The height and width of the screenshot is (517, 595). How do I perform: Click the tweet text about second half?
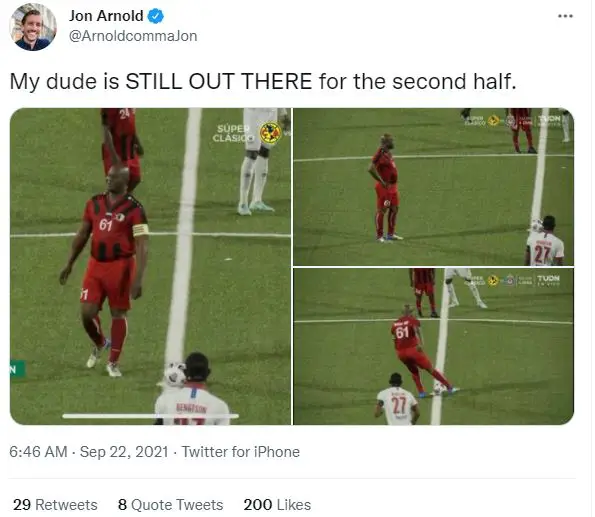(263, 82)
